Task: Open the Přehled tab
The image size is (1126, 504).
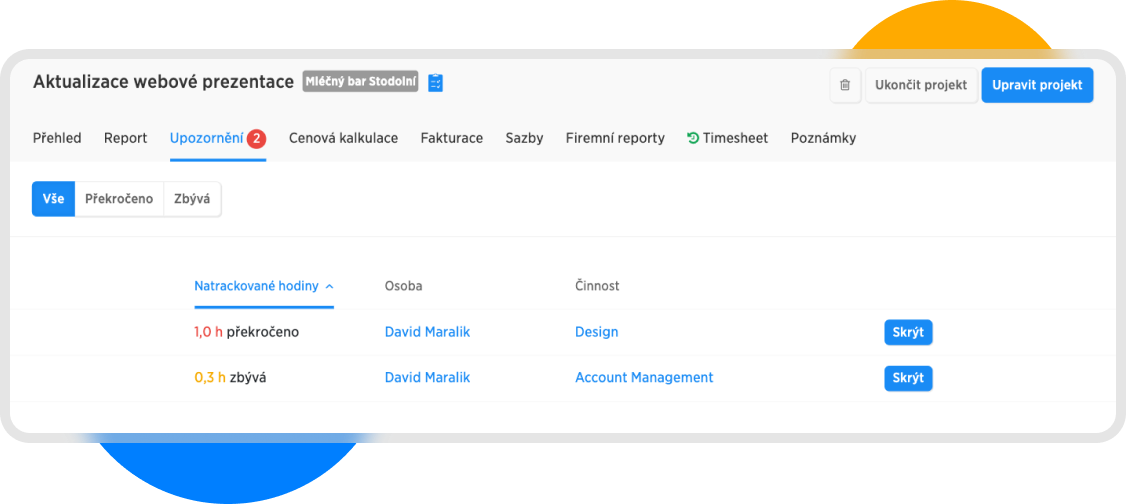Action: pyautogui.click(x=57, y=139)
